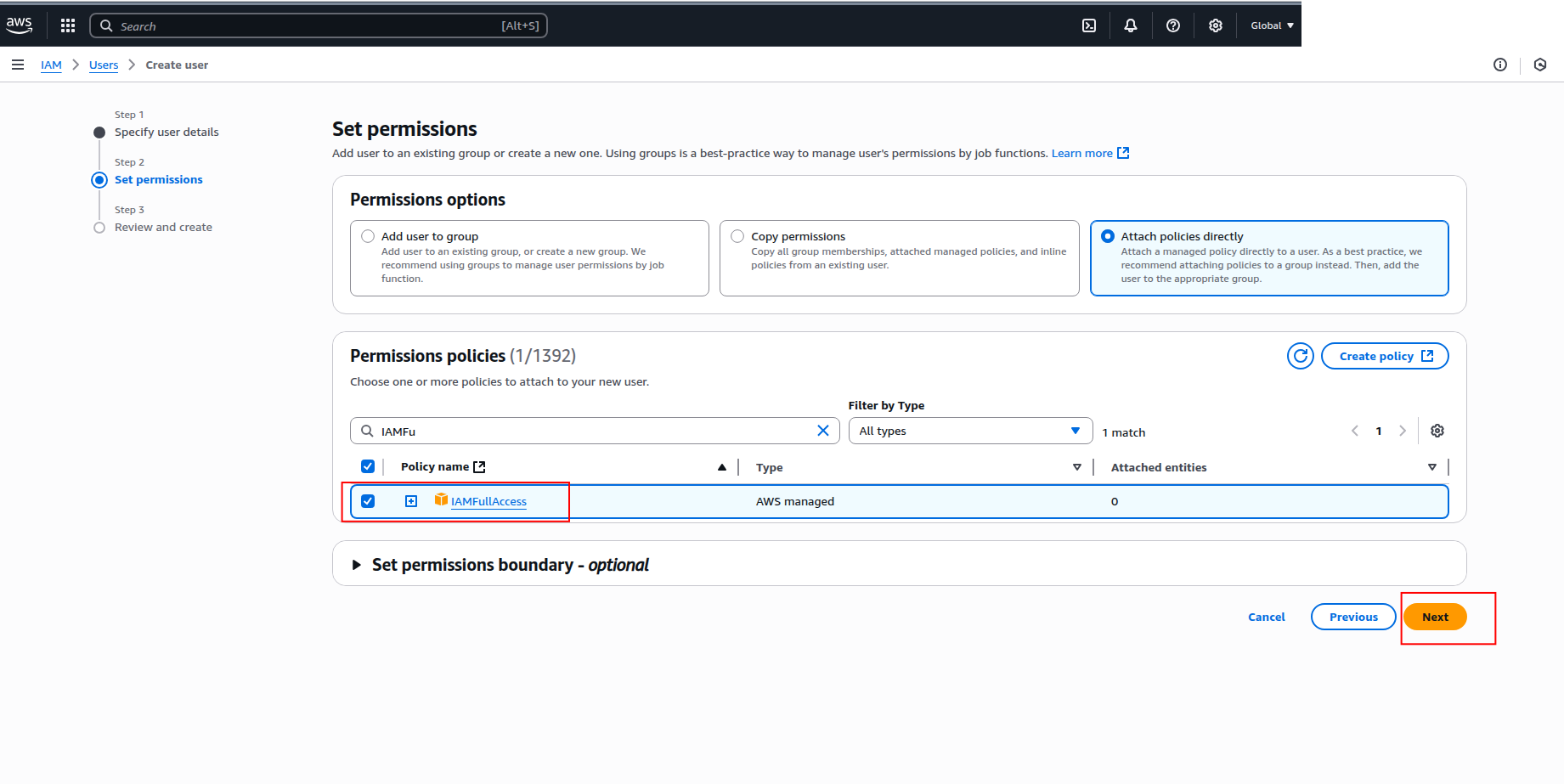This screenshot has width=1564, height=784.
Task: Expand Set permissions boundary section
Action: [357, 565]
